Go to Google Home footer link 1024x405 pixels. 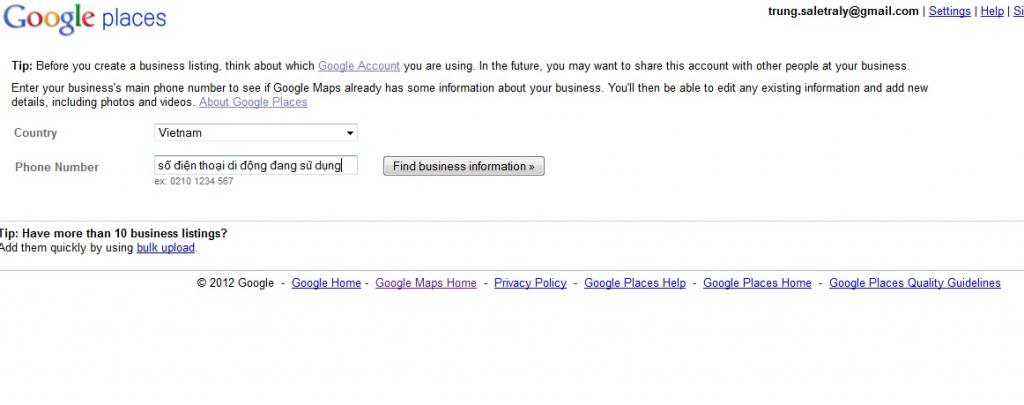pyautogui.click(x=326, y=283)
